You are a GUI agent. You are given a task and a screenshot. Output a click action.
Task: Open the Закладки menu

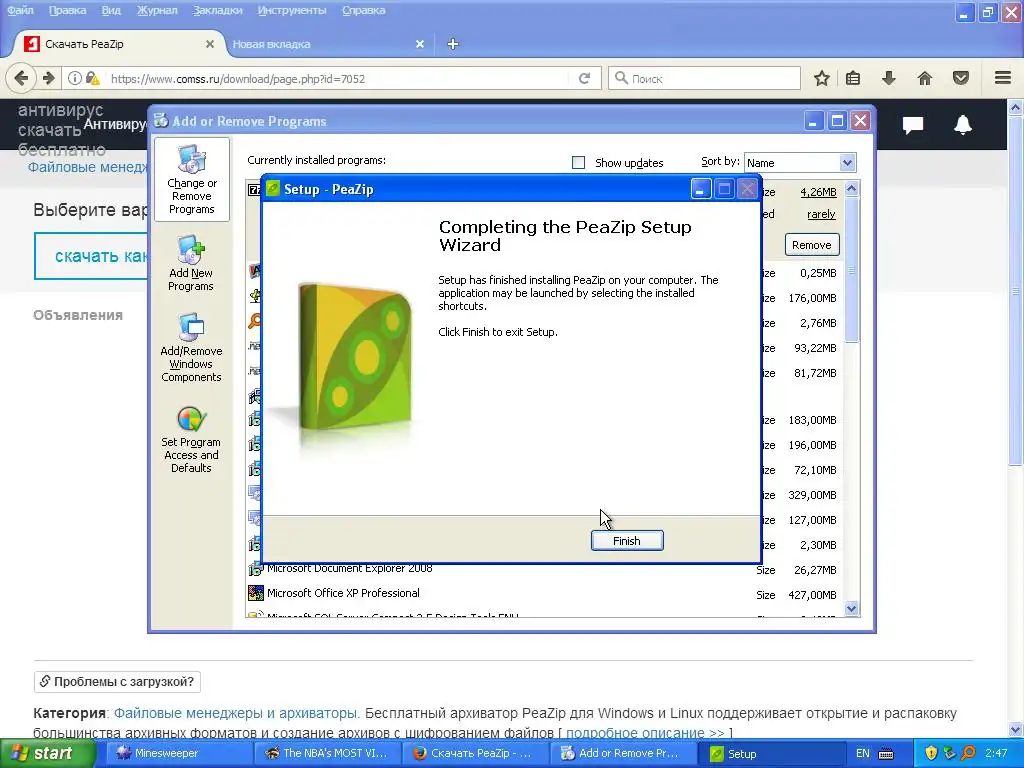(x=217, y=10)
